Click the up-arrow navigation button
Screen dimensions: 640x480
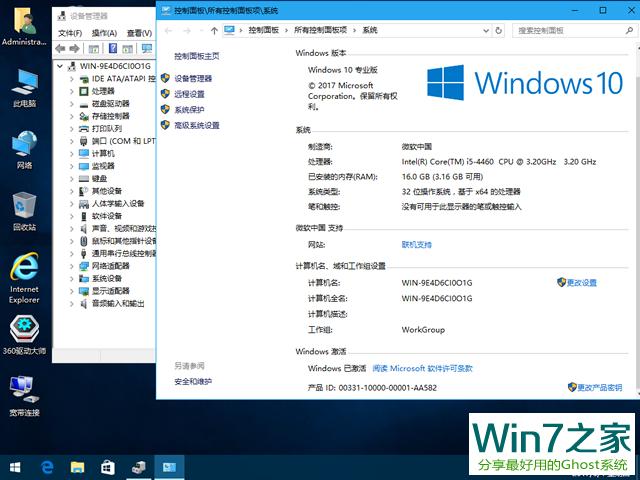(214, 31)
